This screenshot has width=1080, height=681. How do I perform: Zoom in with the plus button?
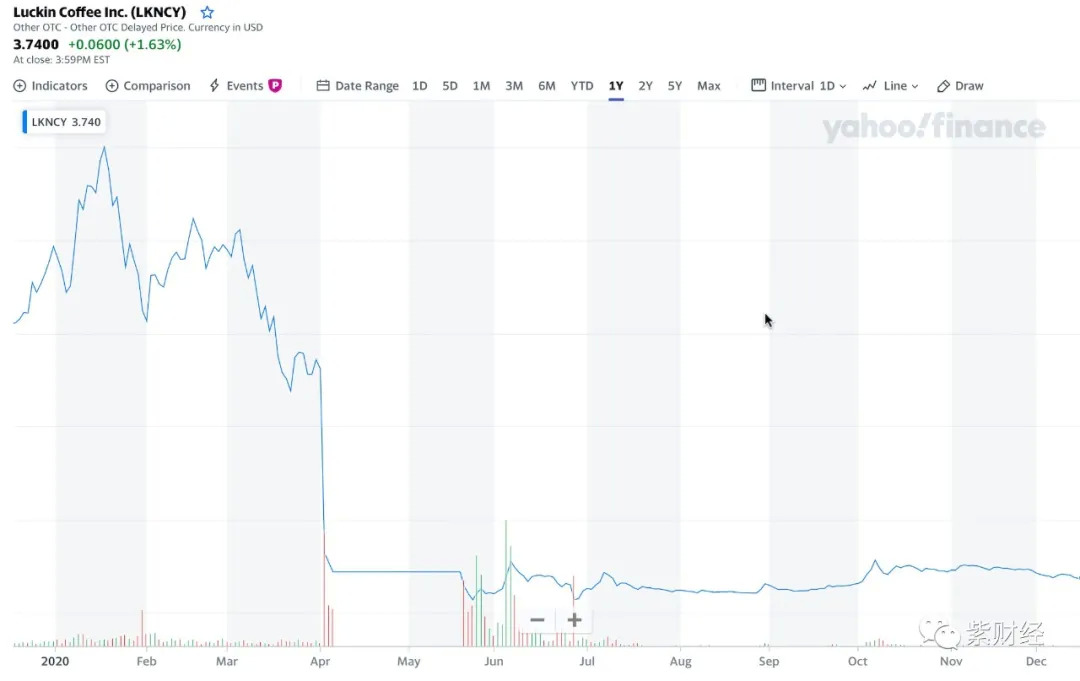point(574,620)
